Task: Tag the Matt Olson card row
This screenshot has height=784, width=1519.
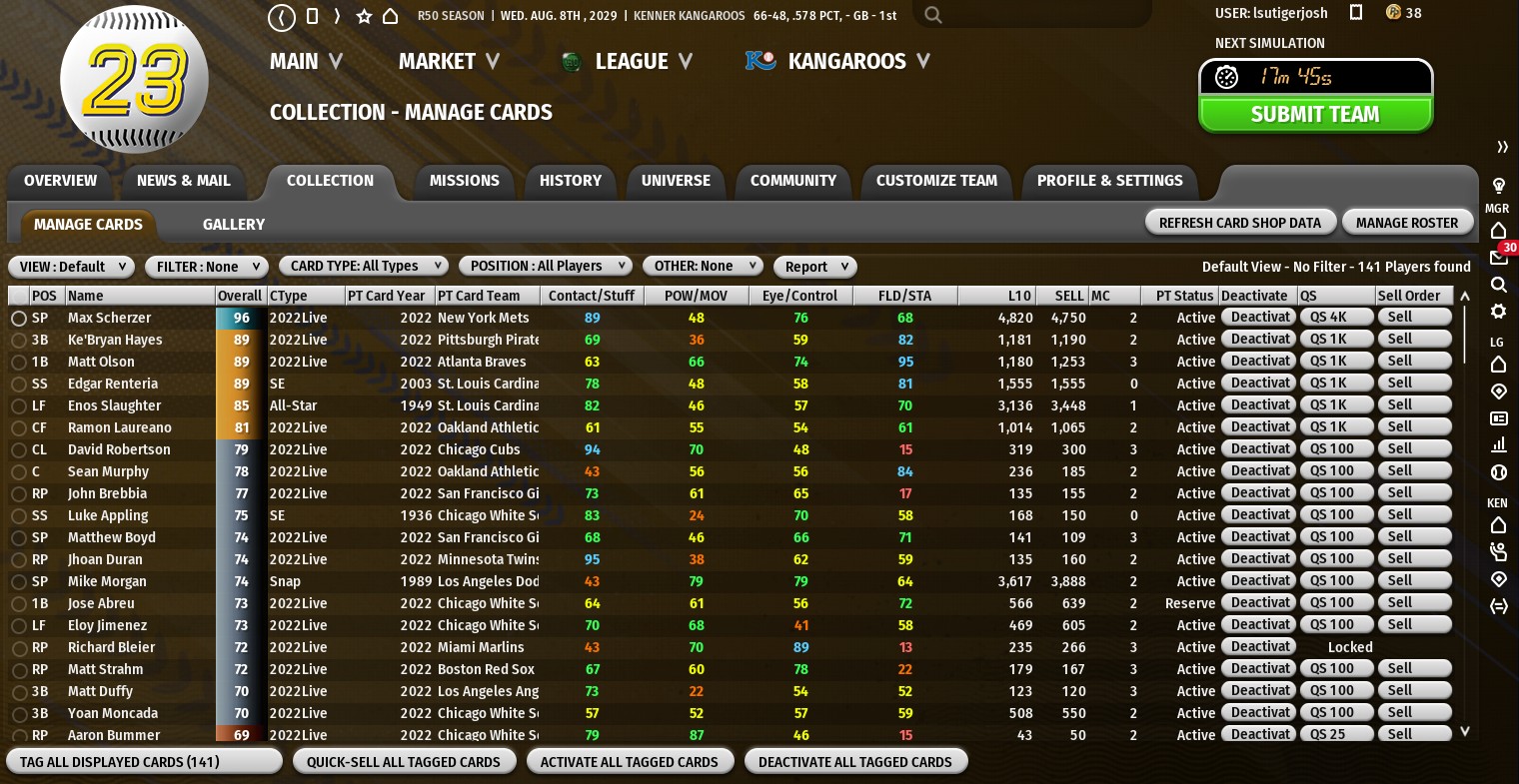Action: 19,363
